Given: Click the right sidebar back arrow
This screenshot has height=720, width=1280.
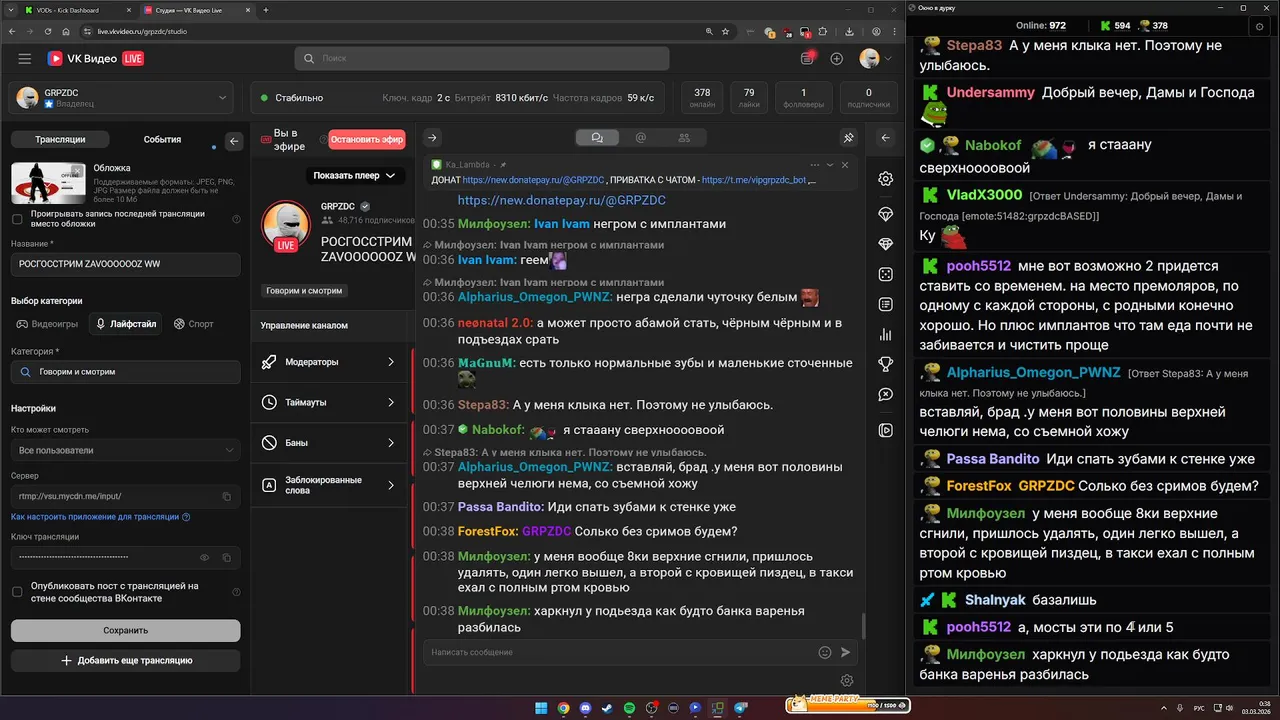Looking at the screenshot, I should tap(885, 138).
